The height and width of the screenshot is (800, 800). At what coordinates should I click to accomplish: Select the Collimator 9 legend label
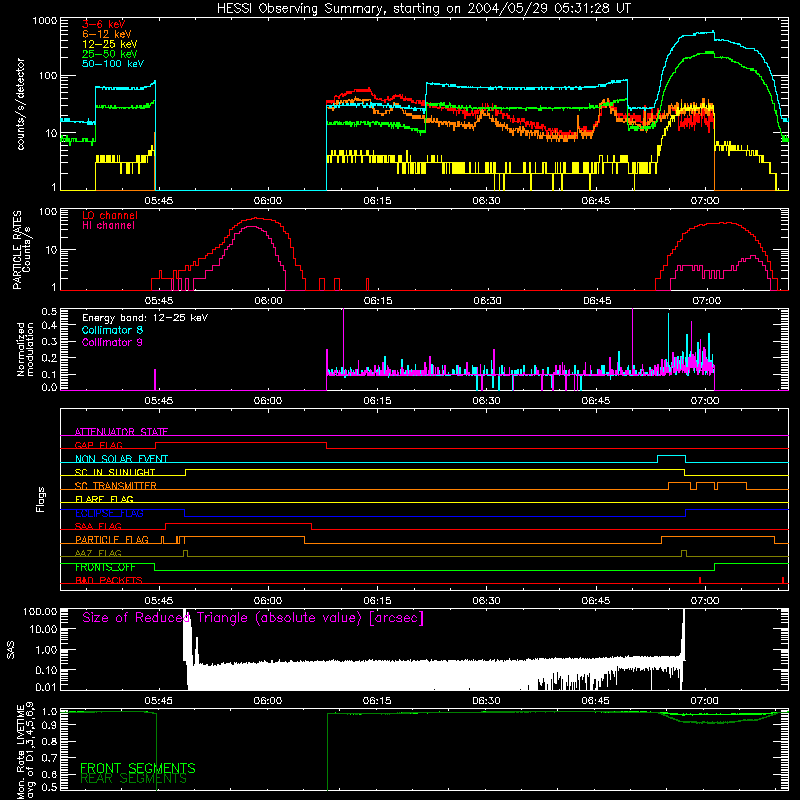click(x=112, y=342)
